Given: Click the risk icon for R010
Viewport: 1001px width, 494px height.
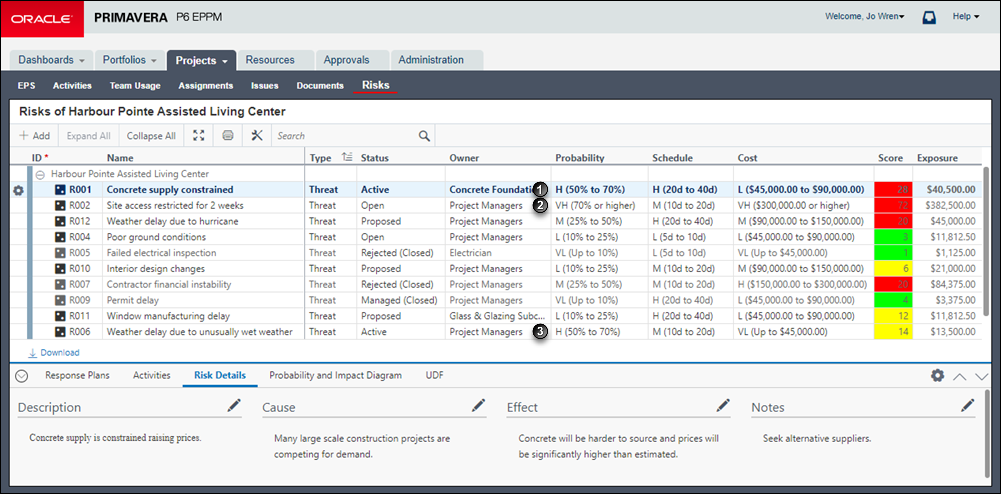Looking at the screenshot, I should click(60, 269).
